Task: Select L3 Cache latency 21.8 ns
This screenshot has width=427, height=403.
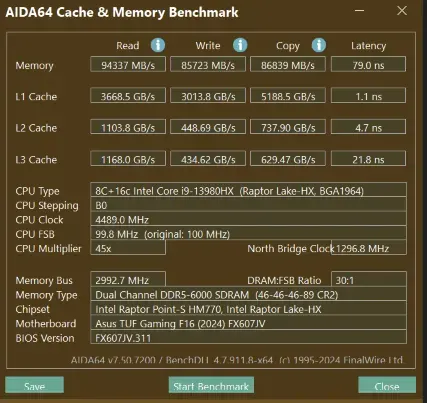Action: 368,159
